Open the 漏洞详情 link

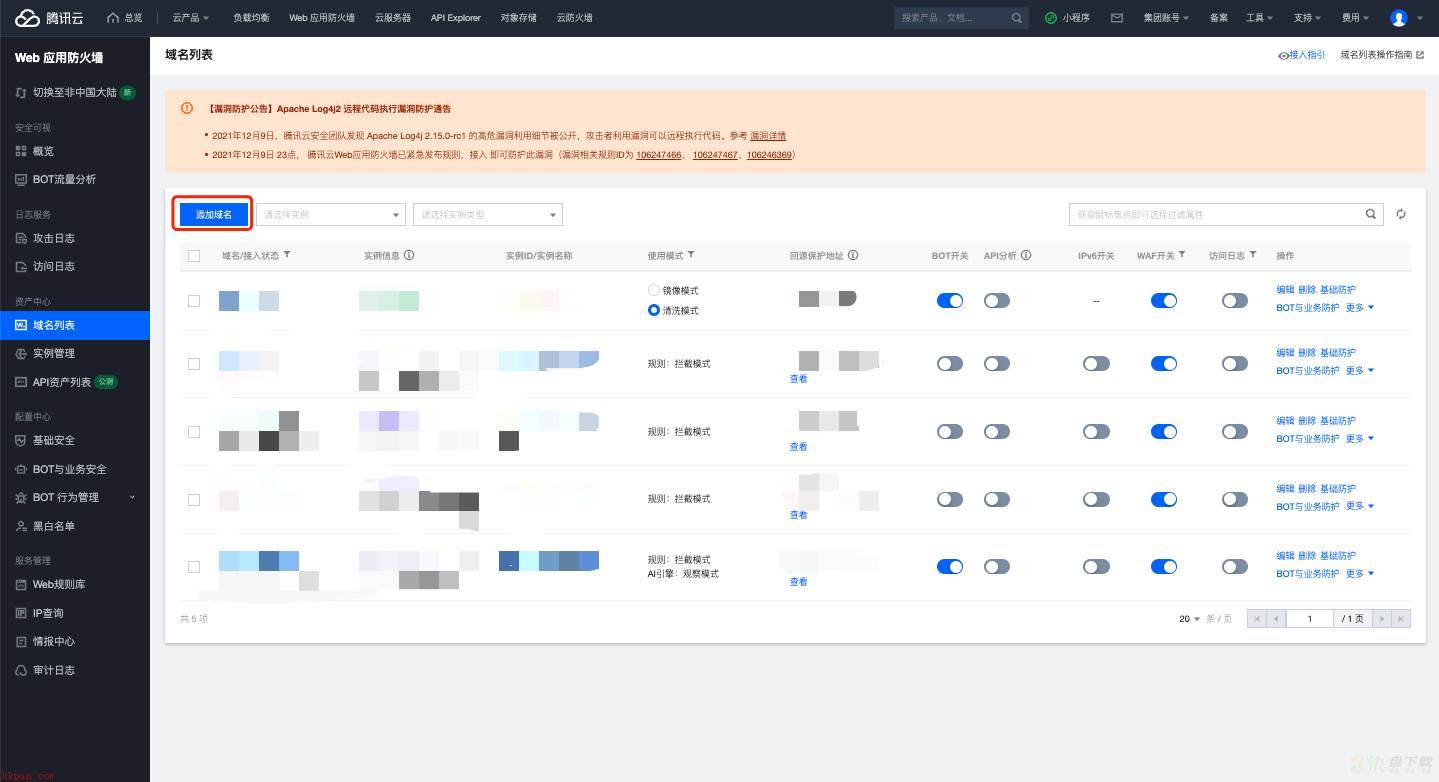tap(768, 135)
